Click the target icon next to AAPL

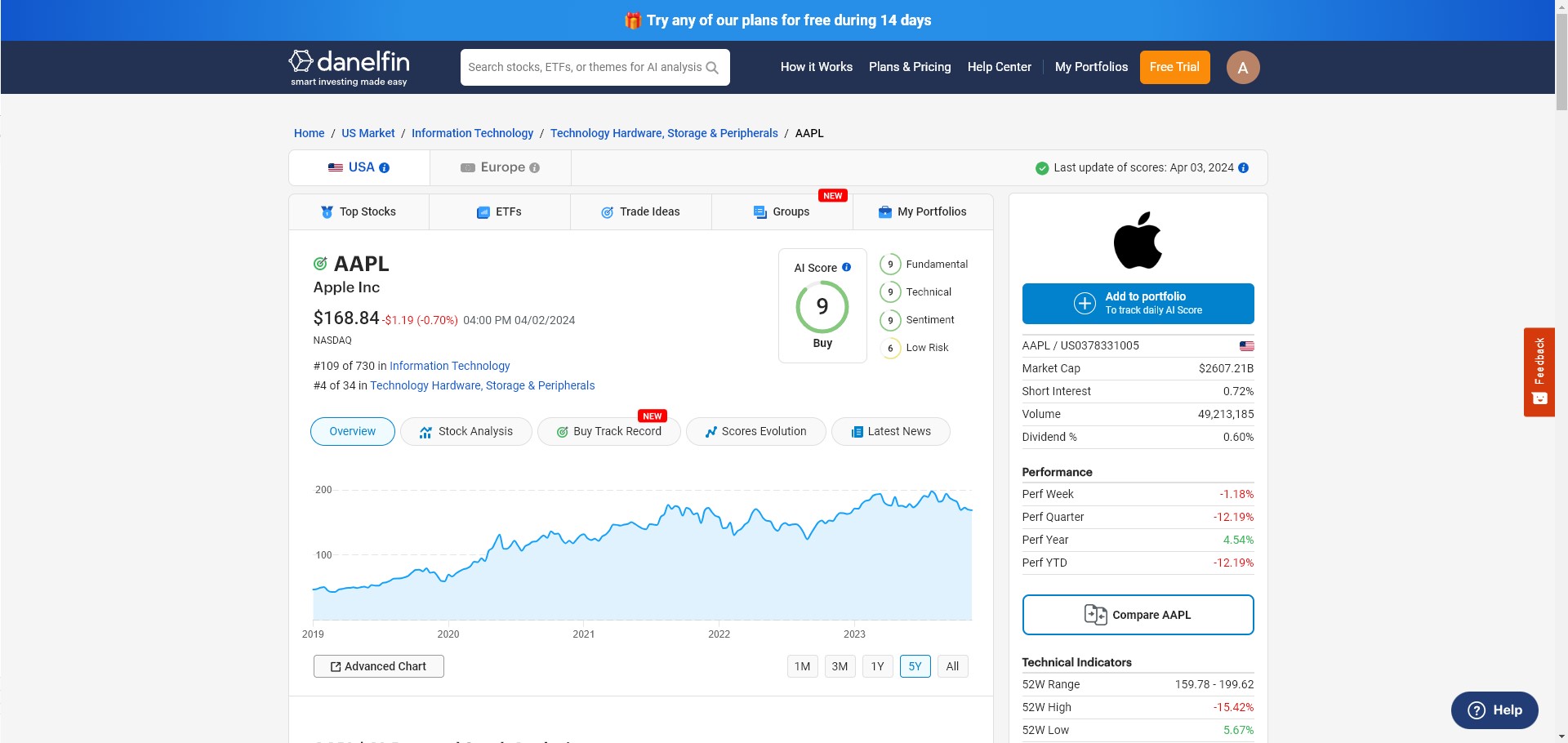tap(320, 264)
